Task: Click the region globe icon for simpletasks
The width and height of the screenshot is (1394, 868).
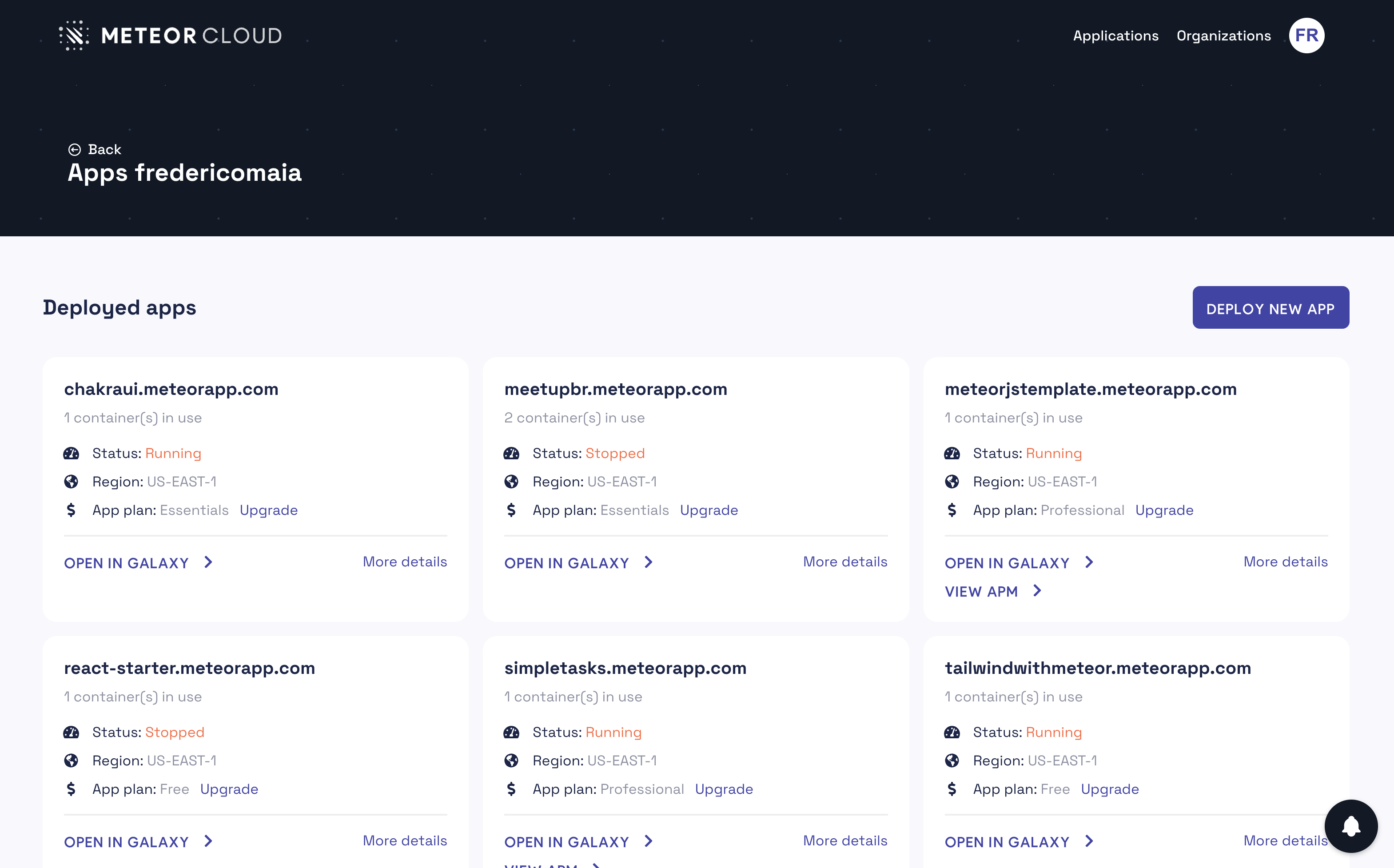Action: click(x=512, y=760)
